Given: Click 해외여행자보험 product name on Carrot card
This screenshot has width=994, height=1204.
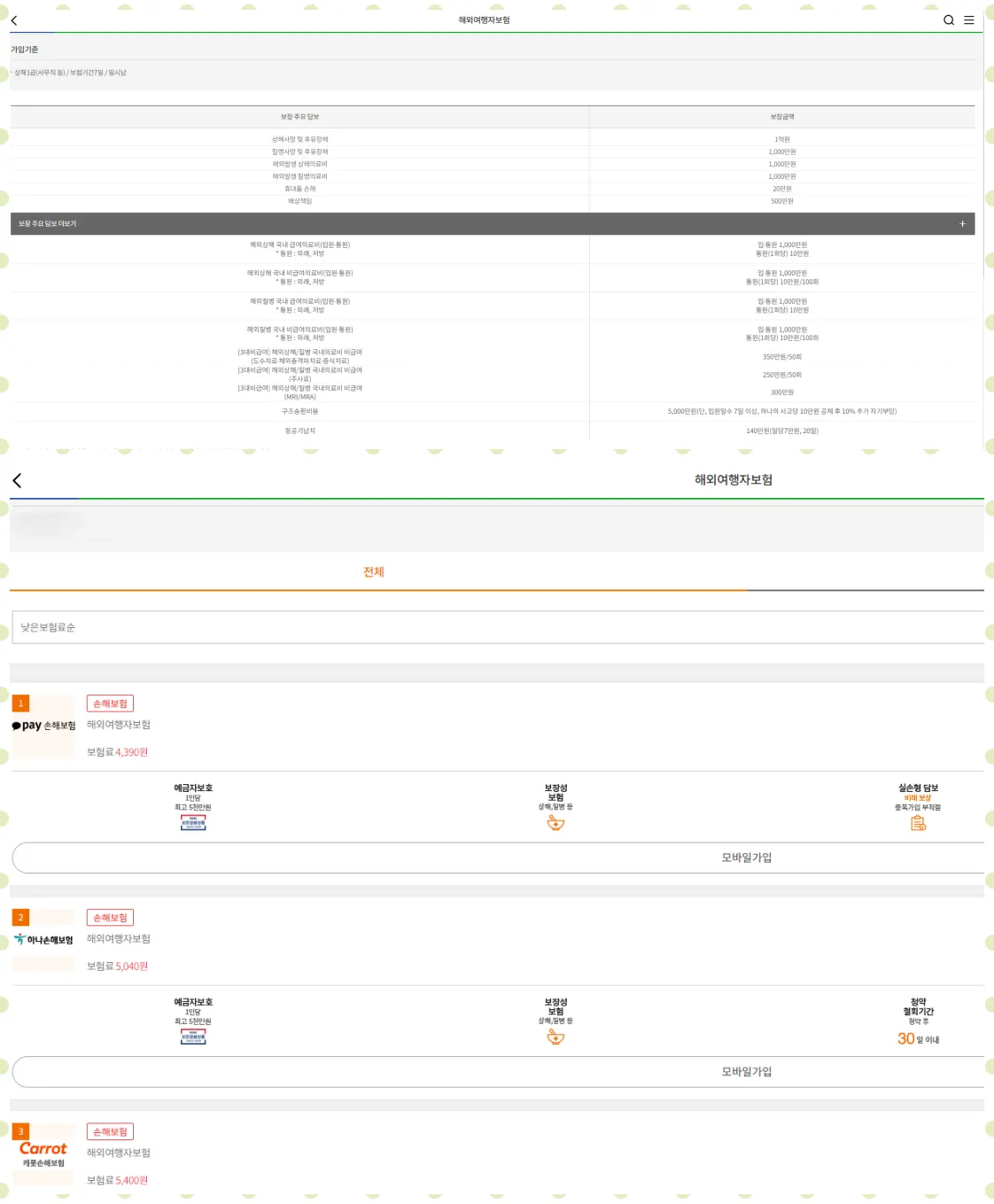Looking at the screenshot, I should 119,1153.
